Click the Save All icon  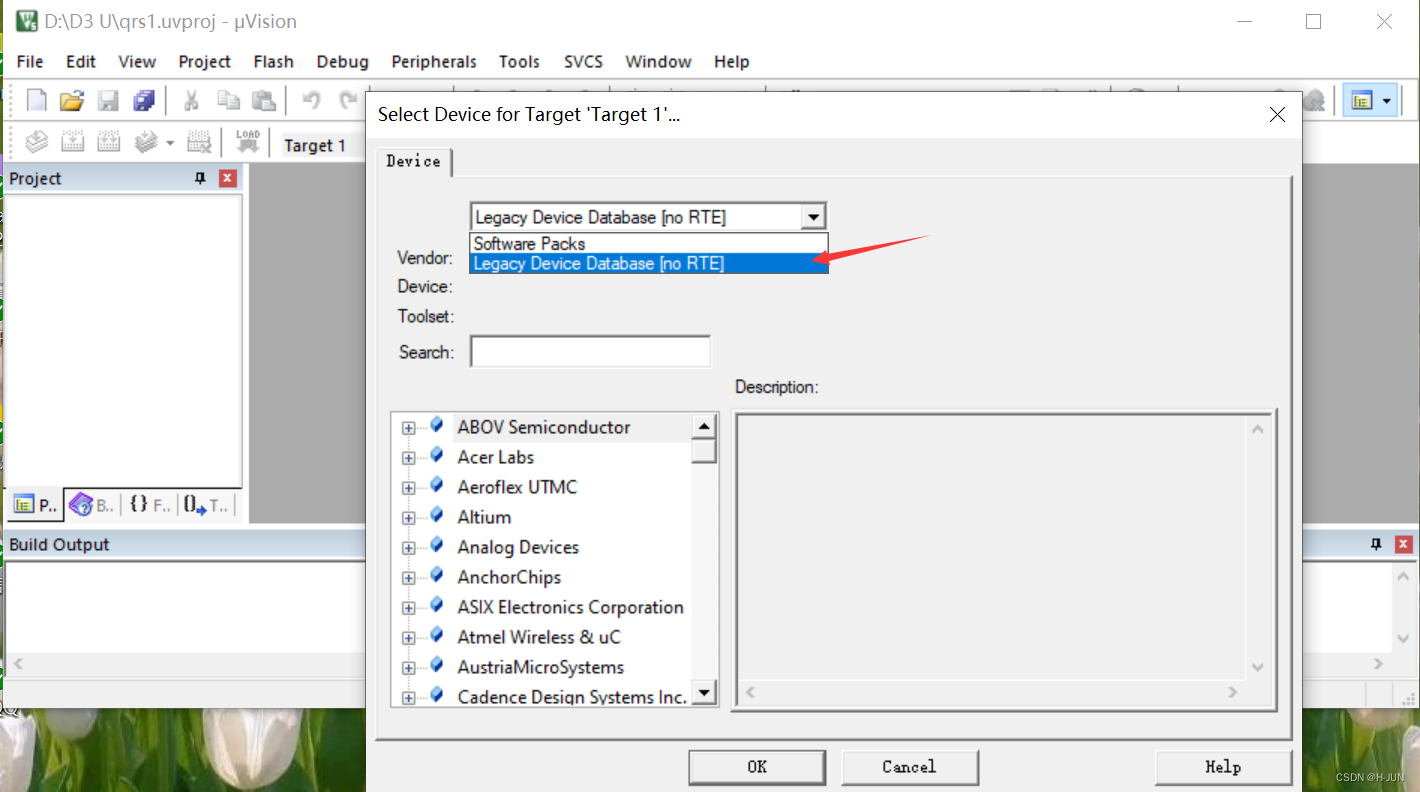coord(144,100)
